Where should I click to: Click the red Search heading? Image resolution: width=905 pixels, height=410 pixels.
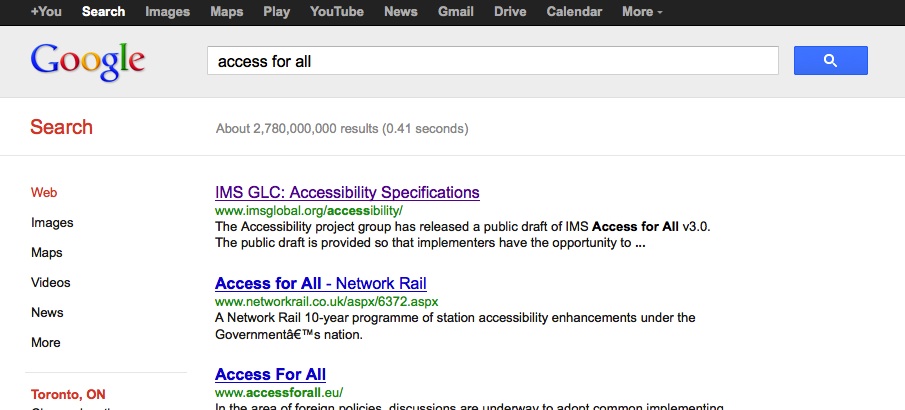61,127
